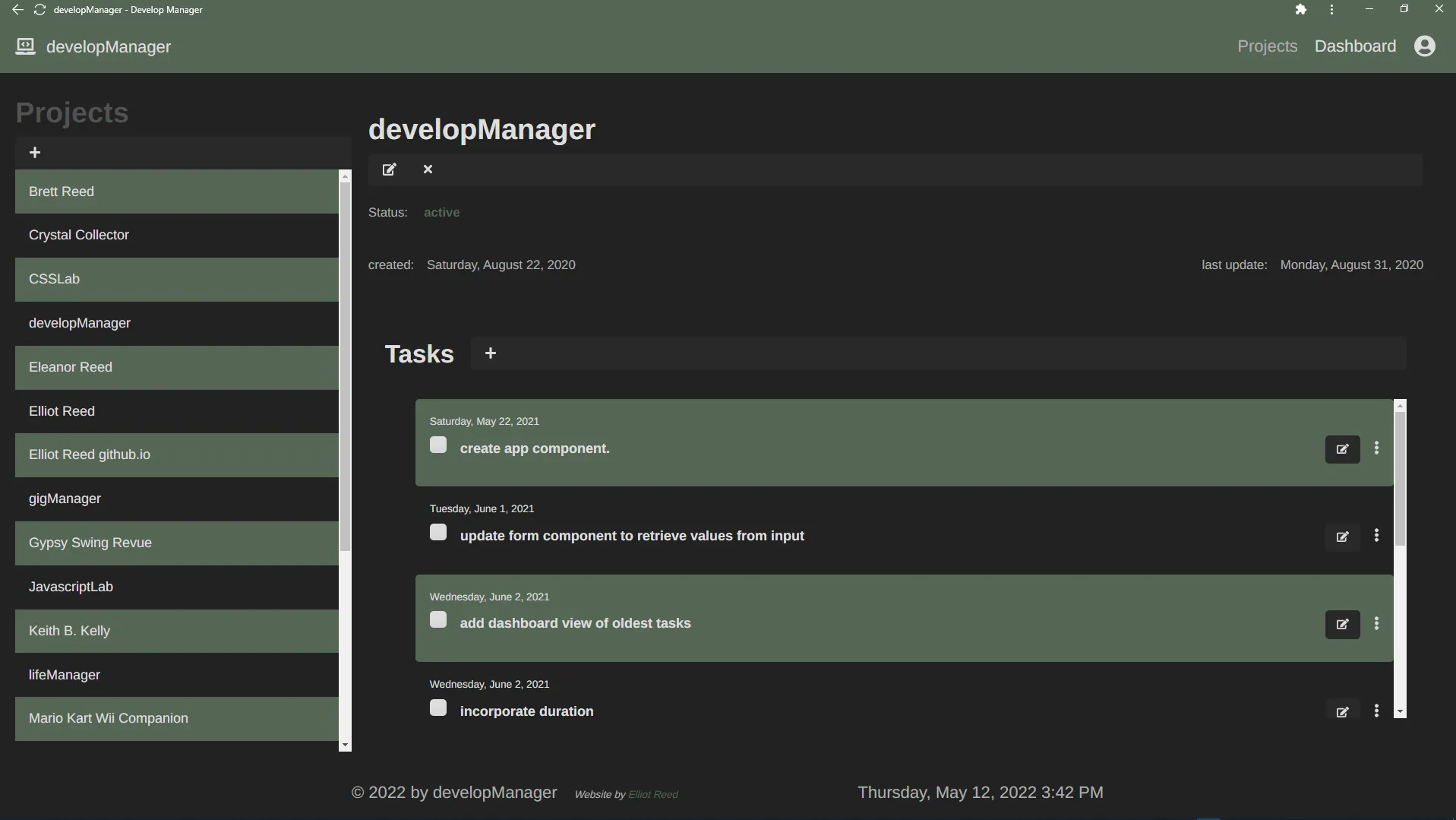This screenshot has width=1456, height=820.
Task: Open the browser three-dot menu
Action: [x=1331, y=9]
